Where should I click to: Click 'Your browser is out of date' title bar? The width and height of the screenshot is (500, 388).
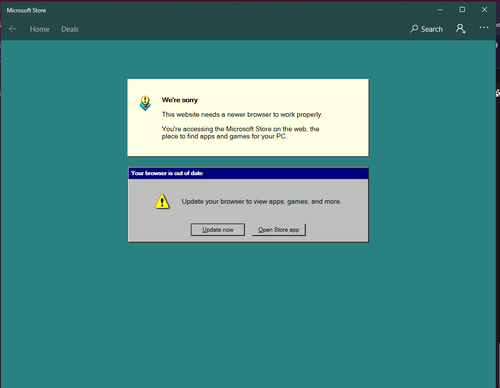248,173
